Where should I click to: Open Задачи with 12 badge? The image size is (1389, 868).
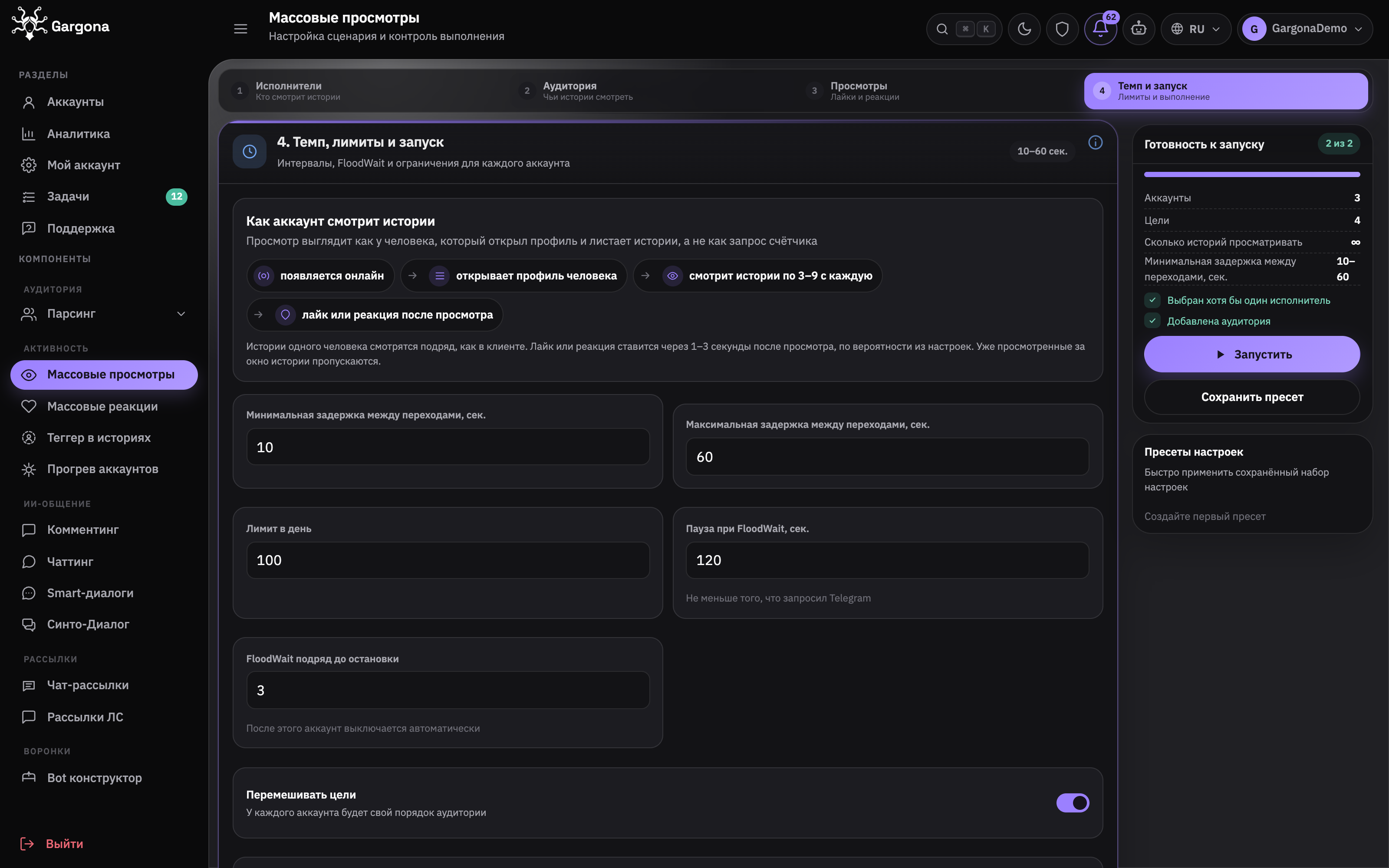[104, 197]
